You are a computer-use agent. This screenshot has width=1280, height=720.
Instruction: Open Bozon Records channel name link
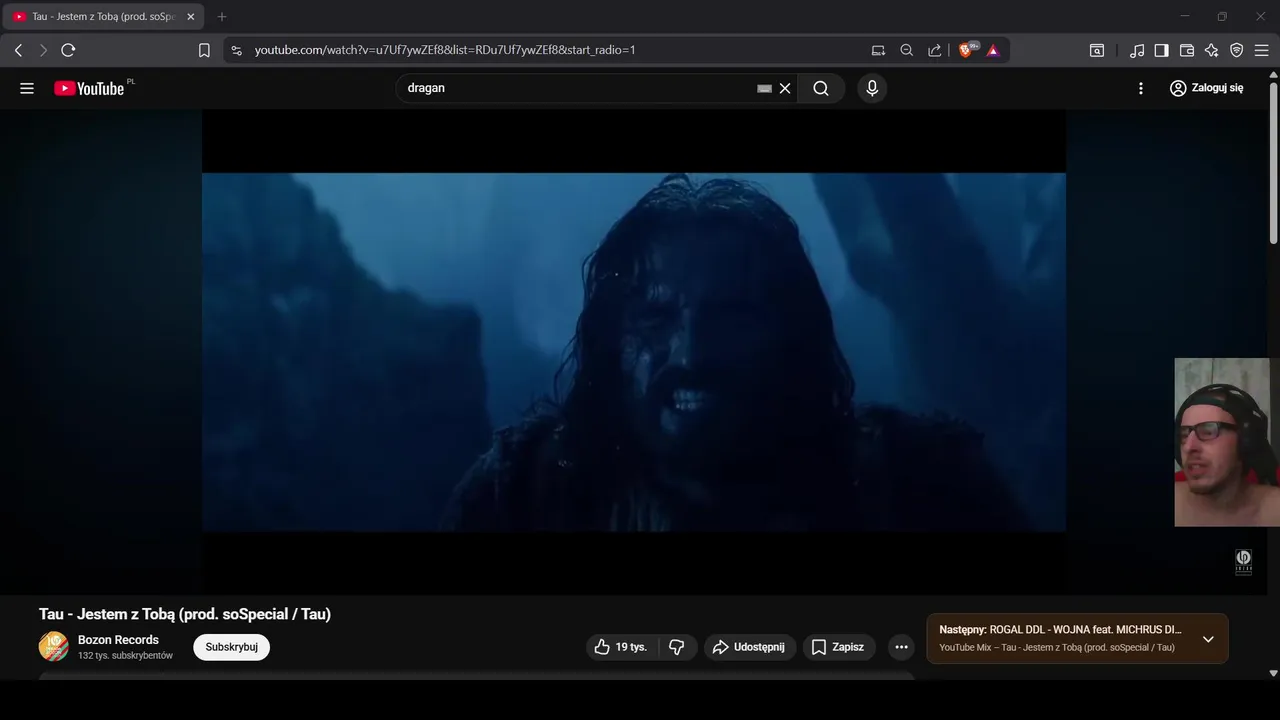click(x=118, y=640)
